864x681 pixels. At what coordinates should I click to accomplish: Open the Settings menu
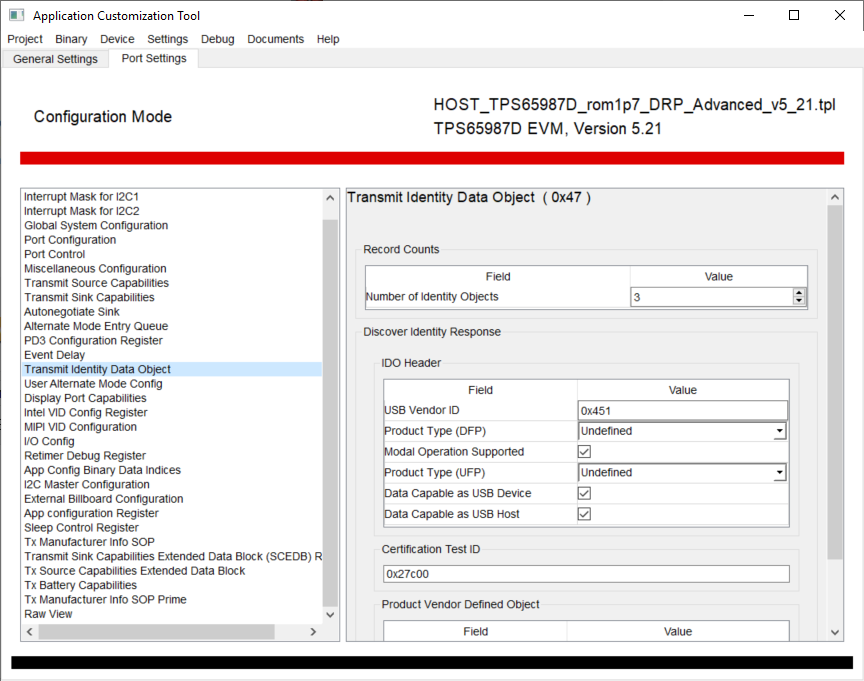(x=168, y=39)
